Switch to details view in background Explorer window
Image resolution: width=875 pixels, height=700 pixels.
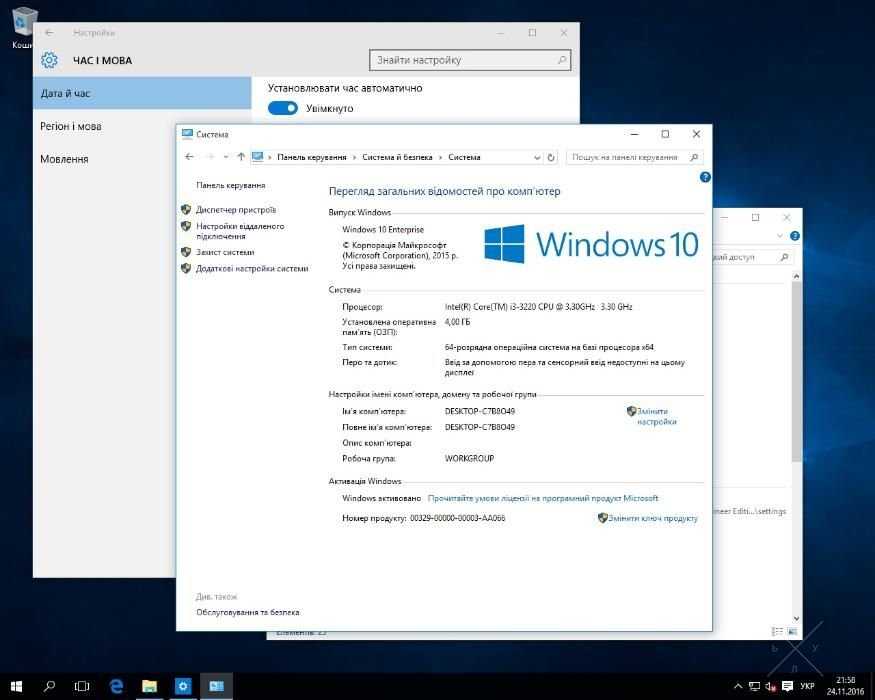coord(777,631)
